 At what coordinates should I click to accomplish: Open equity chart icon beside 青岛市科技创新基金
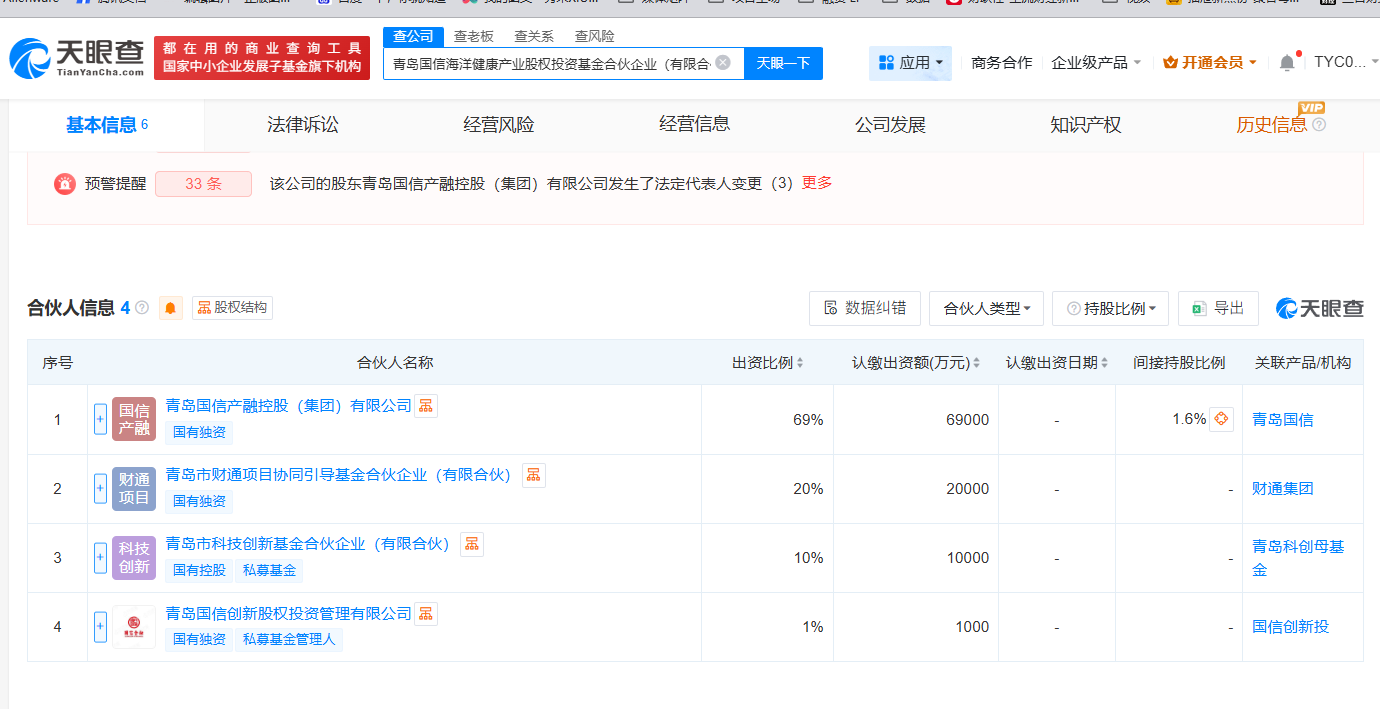[472, 544]
